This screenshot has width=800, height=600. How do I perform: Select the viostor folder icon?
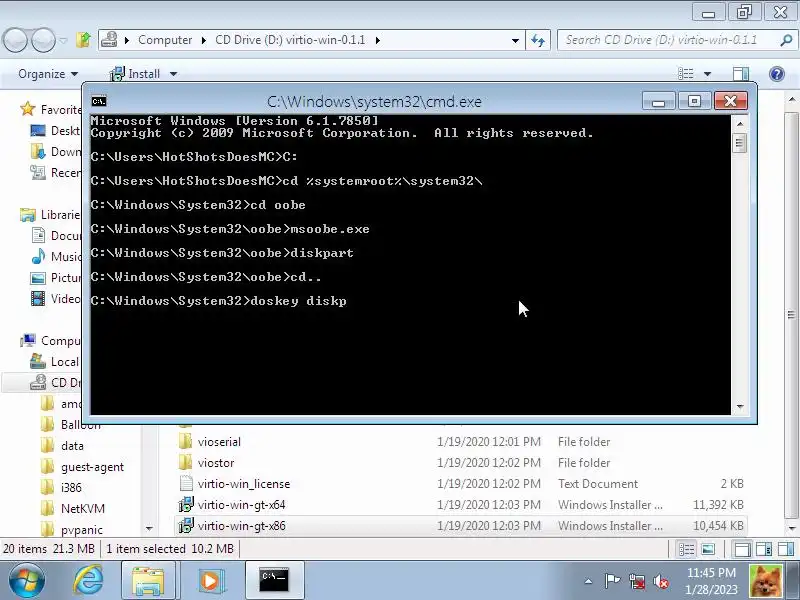[186, 462]
